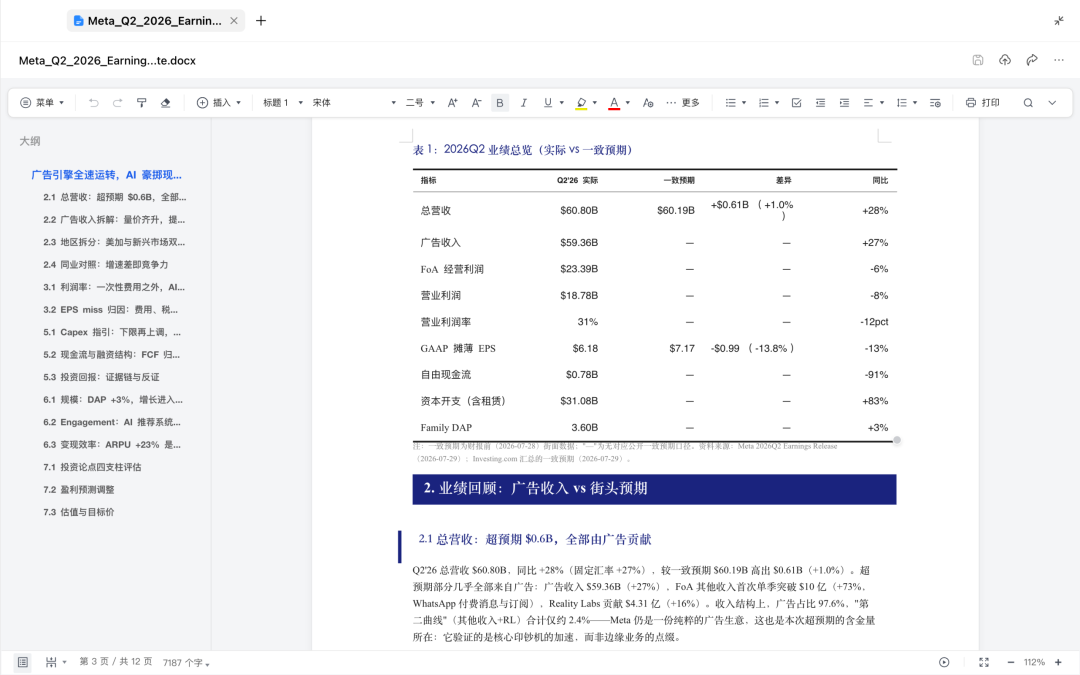The height and width of the screenshot is (675, 1080).
Task: Collapse toolbar with the chevron
Action: click(1052, 103)
